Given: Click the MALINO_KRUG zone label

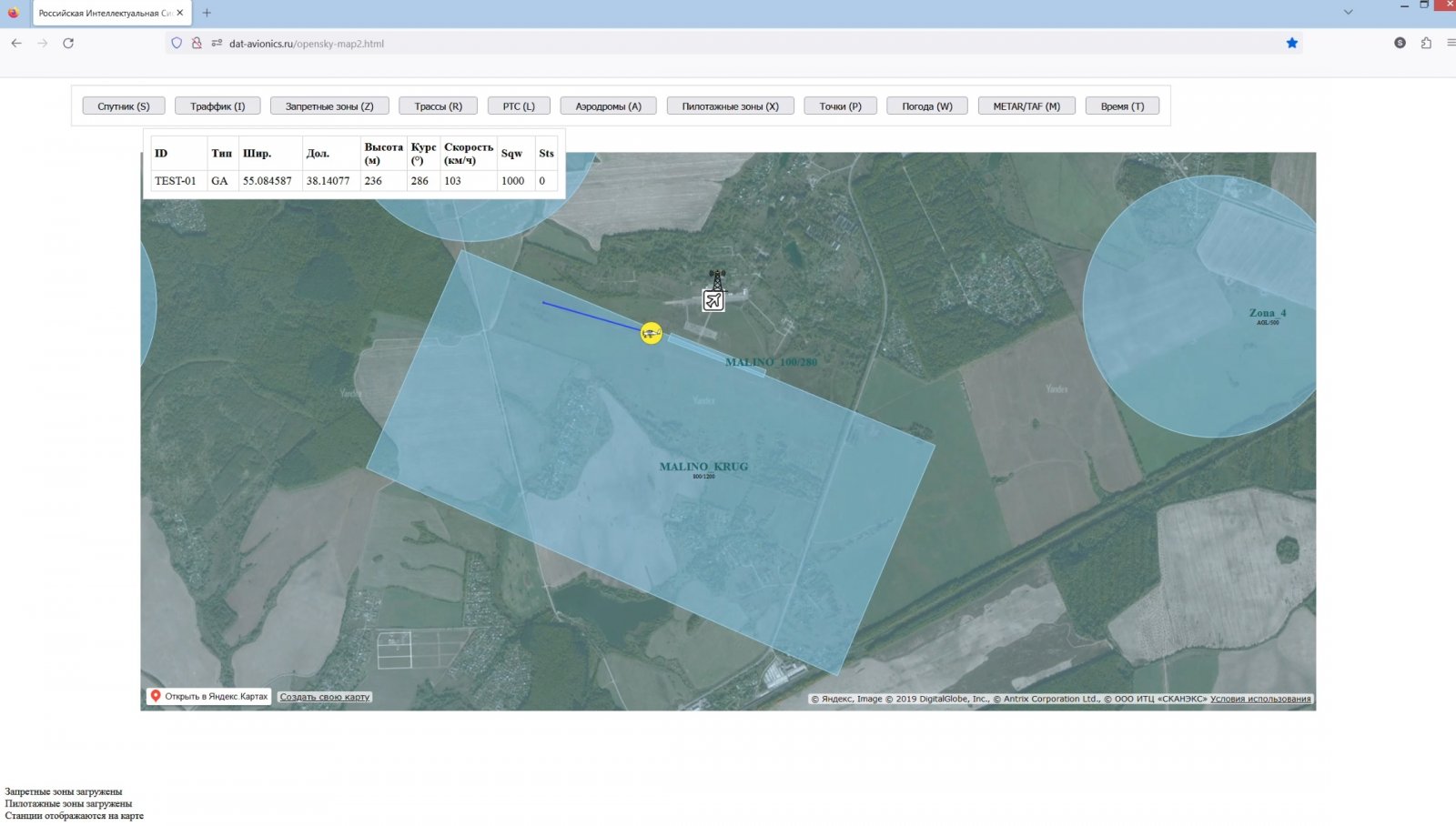Looking at the screenshot, I should (x=703, y=467).
